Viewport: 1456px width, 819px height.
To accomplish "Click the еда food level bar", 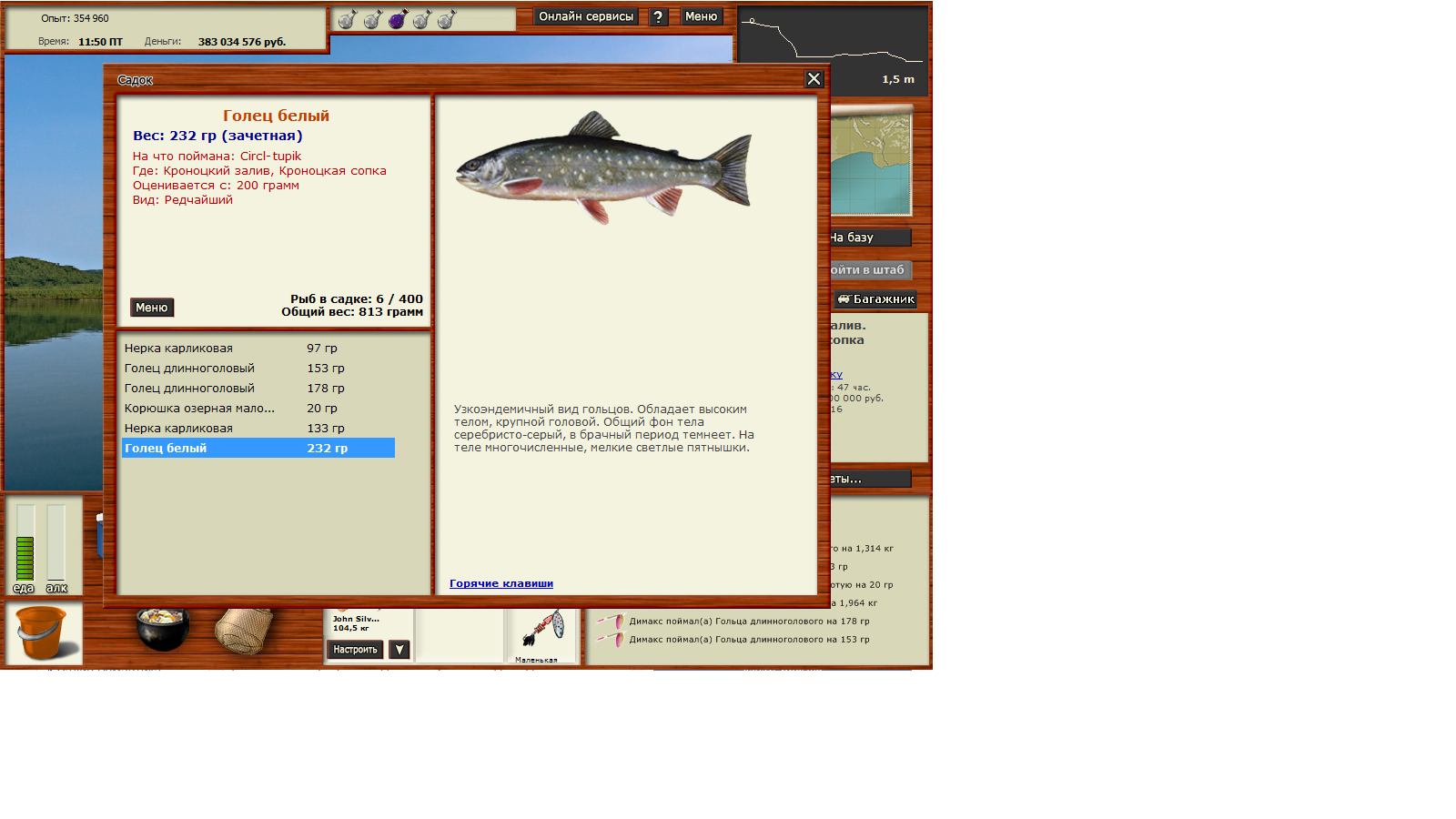I will 25,543.
